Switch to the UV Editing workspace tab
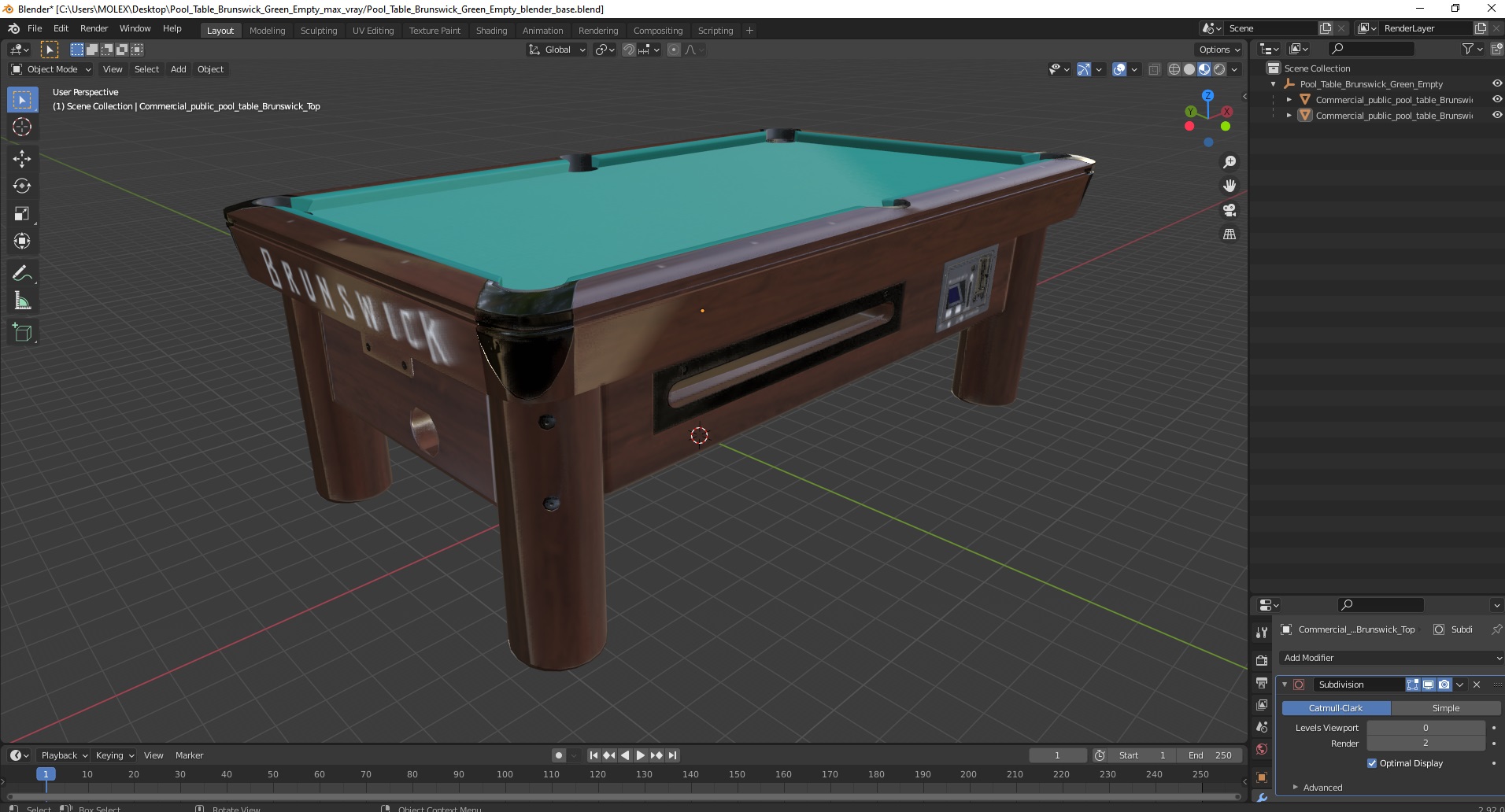Screen dimensions: 1505x812 pos(373,31)
